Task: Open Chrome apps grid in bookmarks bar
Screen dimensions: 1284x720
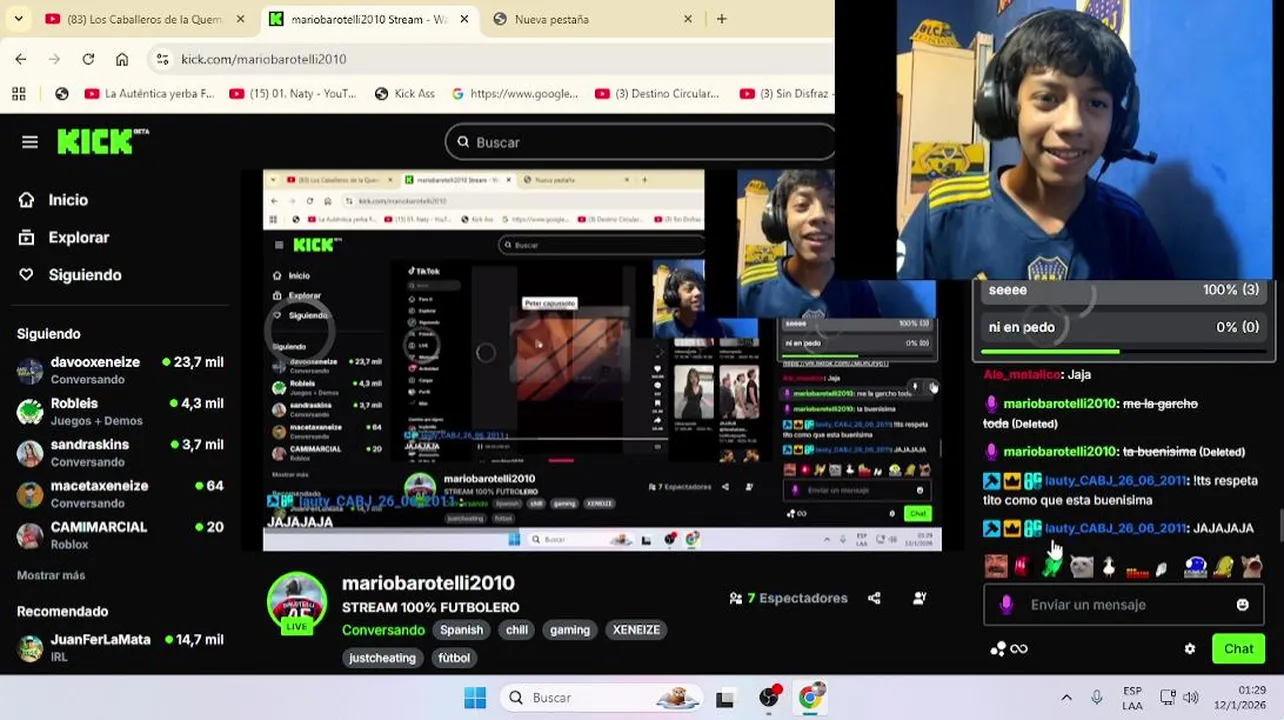Action: pos(19,93)
